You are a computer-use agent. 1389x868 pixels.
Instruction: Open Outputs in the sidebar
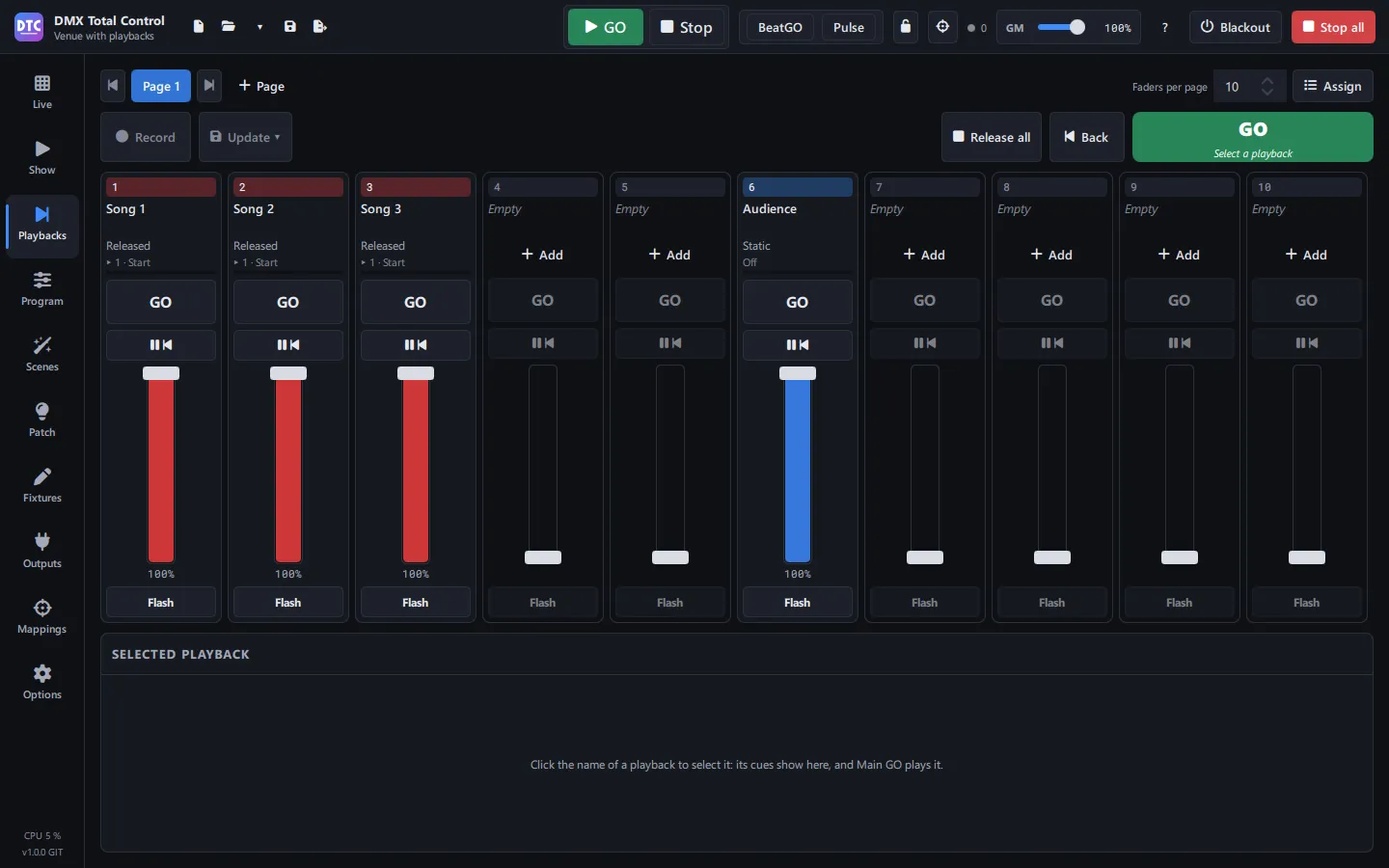tap(42, 551)
